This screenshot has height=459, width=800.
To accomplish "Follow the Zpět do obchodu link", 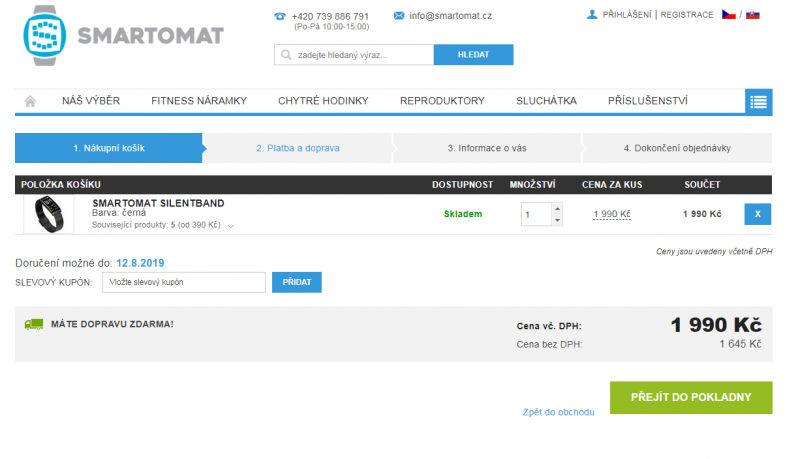I will click(558, 412).
